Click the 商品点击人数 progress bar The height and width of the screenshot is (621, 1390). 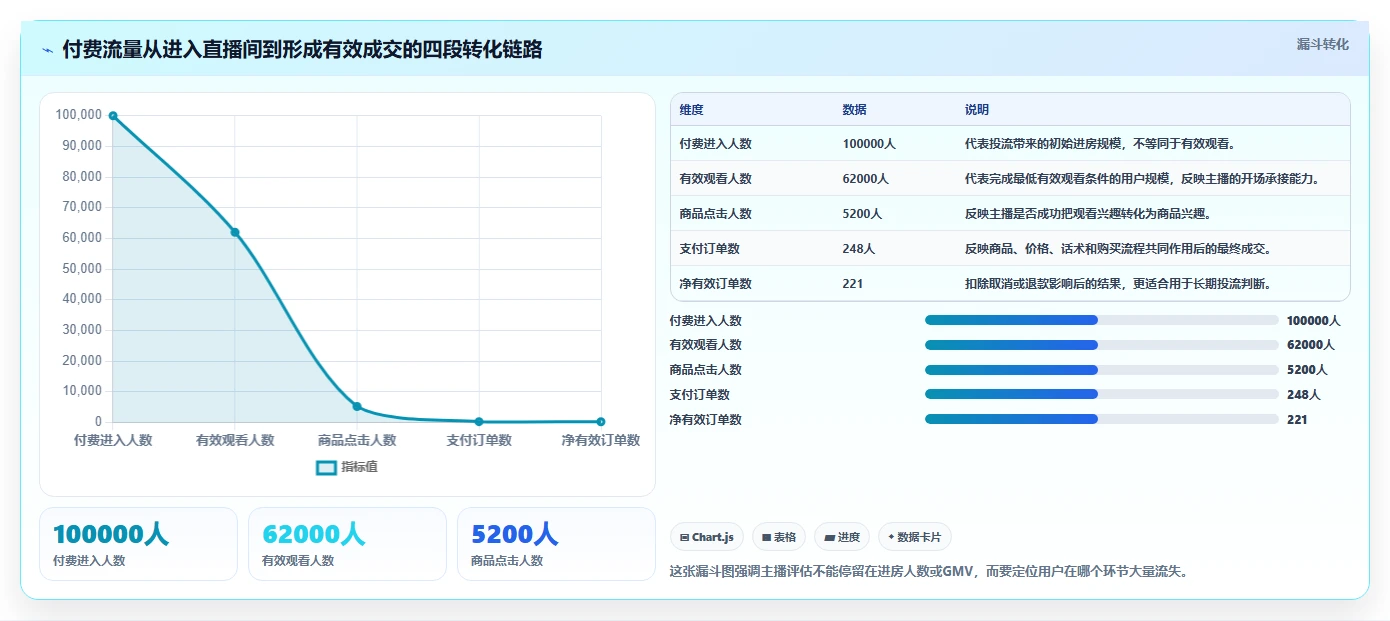pyautogui.click(x=1102, y=369)
